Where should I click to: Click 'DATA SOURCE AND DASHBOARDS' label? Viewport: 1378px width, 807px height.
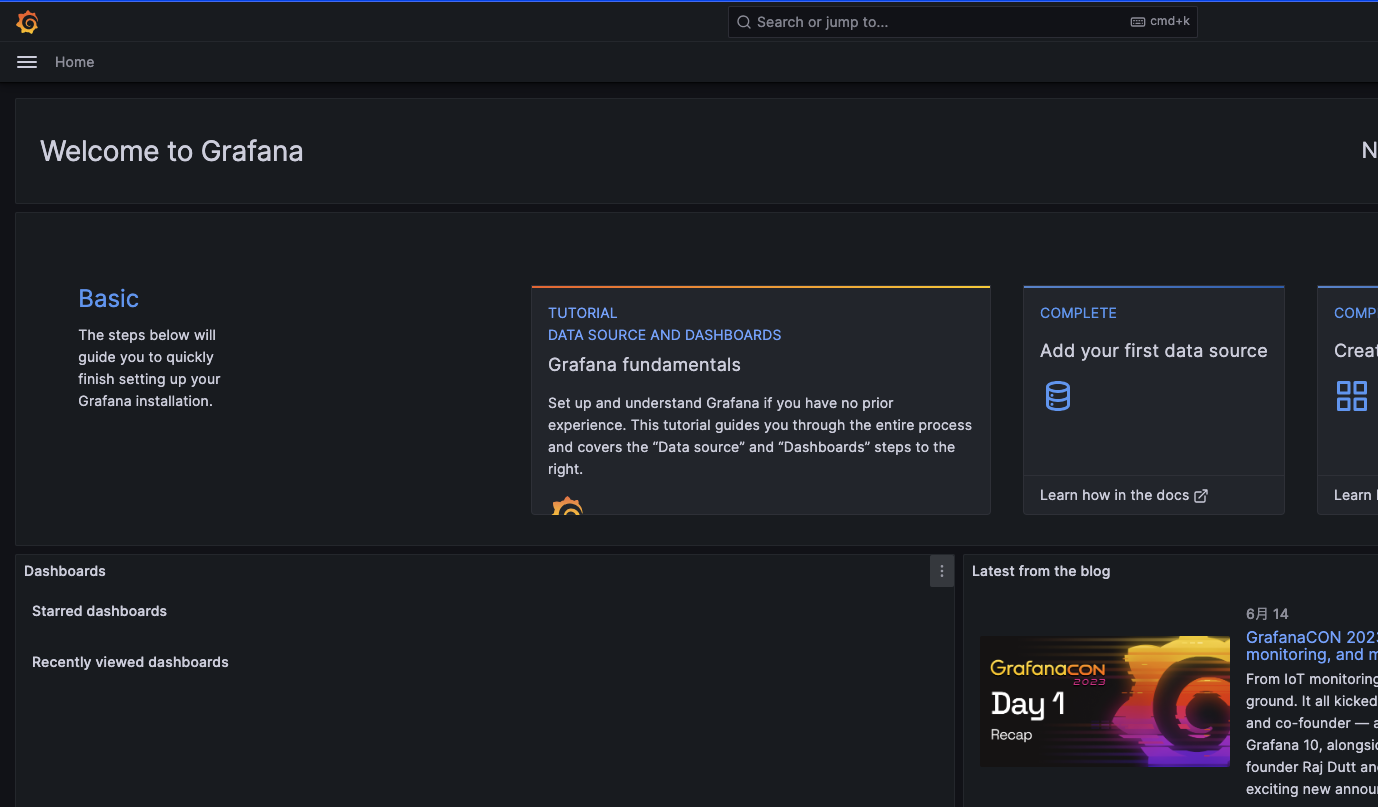tap(665, 335)
